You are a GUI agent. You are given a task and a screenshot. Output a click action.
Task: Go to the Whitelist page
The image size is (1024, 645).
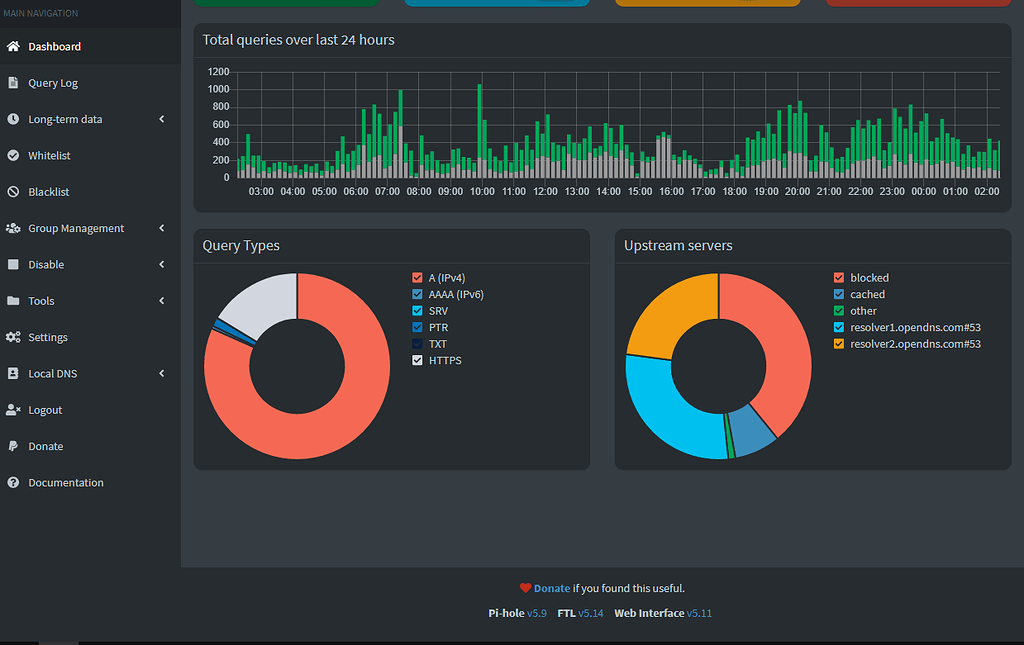coord(90,155)
